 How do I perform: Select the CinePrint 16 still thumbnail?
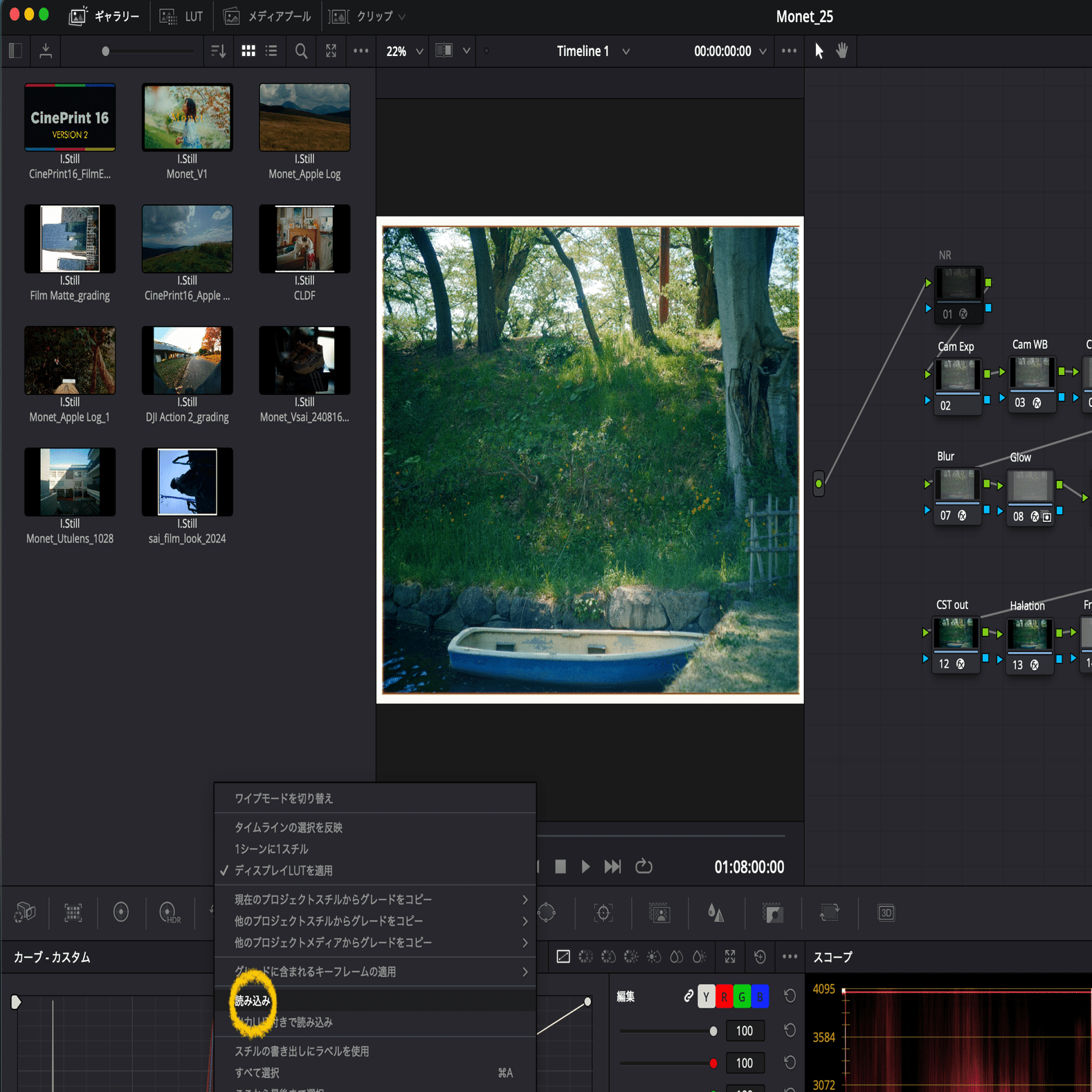70,117
